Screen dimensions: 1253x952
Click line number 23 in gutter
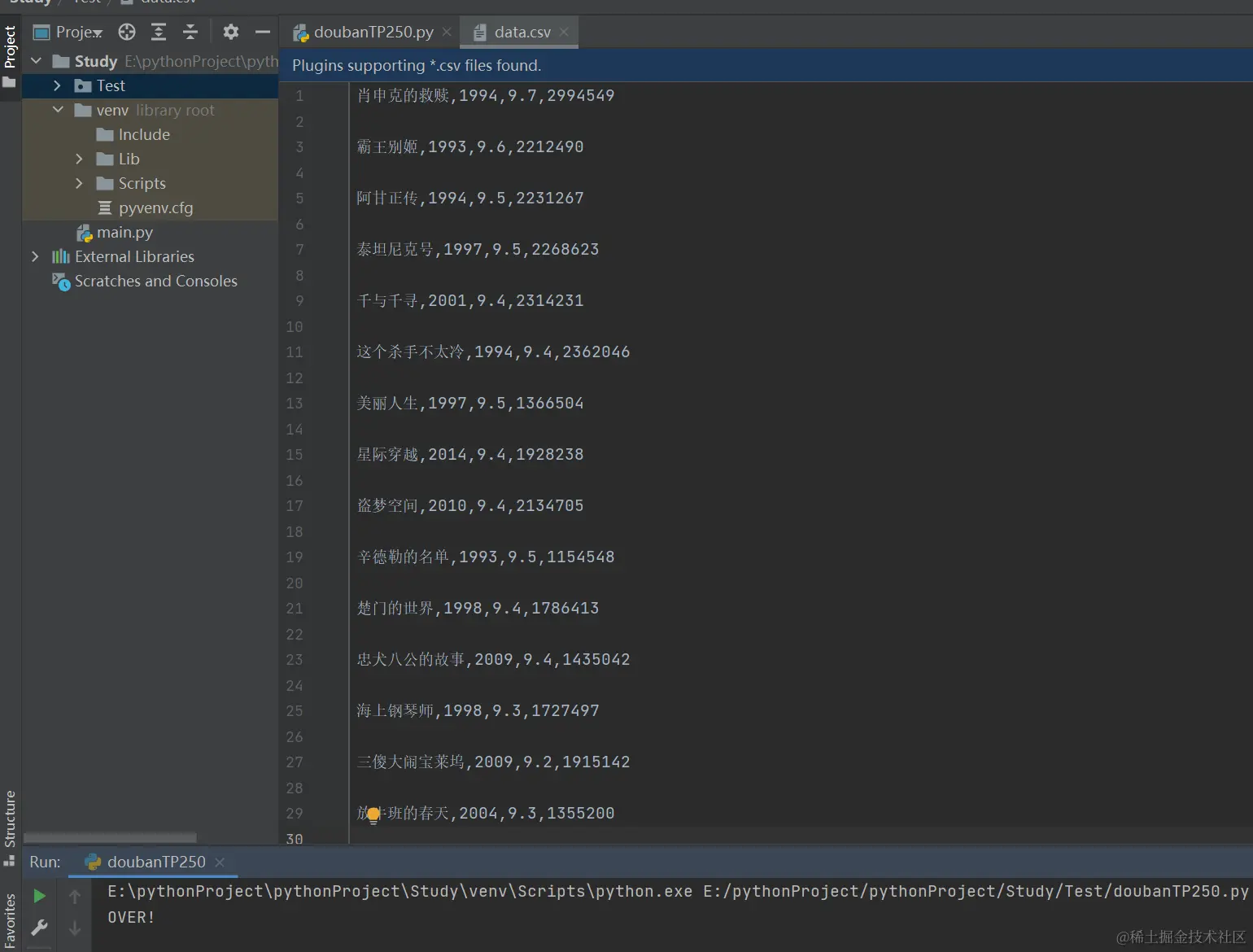pos(295,660)
